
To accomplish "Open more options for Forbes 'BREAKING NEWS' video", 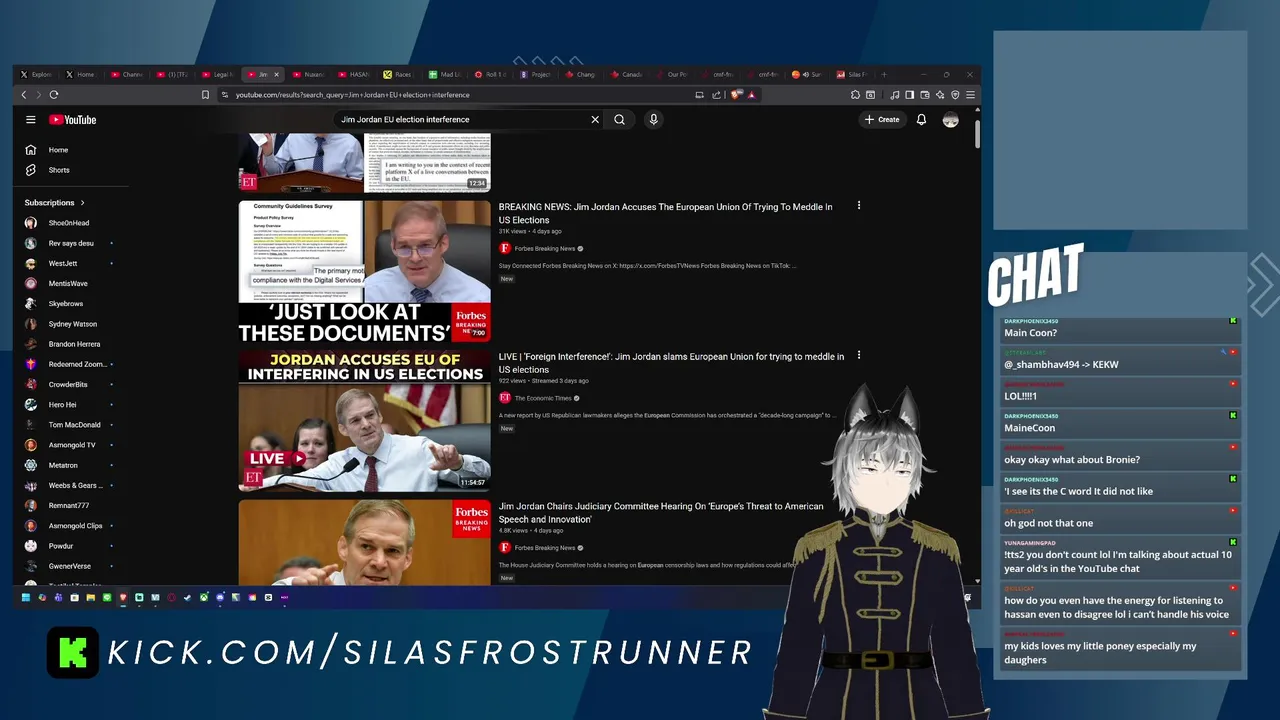I will [858, 206].
